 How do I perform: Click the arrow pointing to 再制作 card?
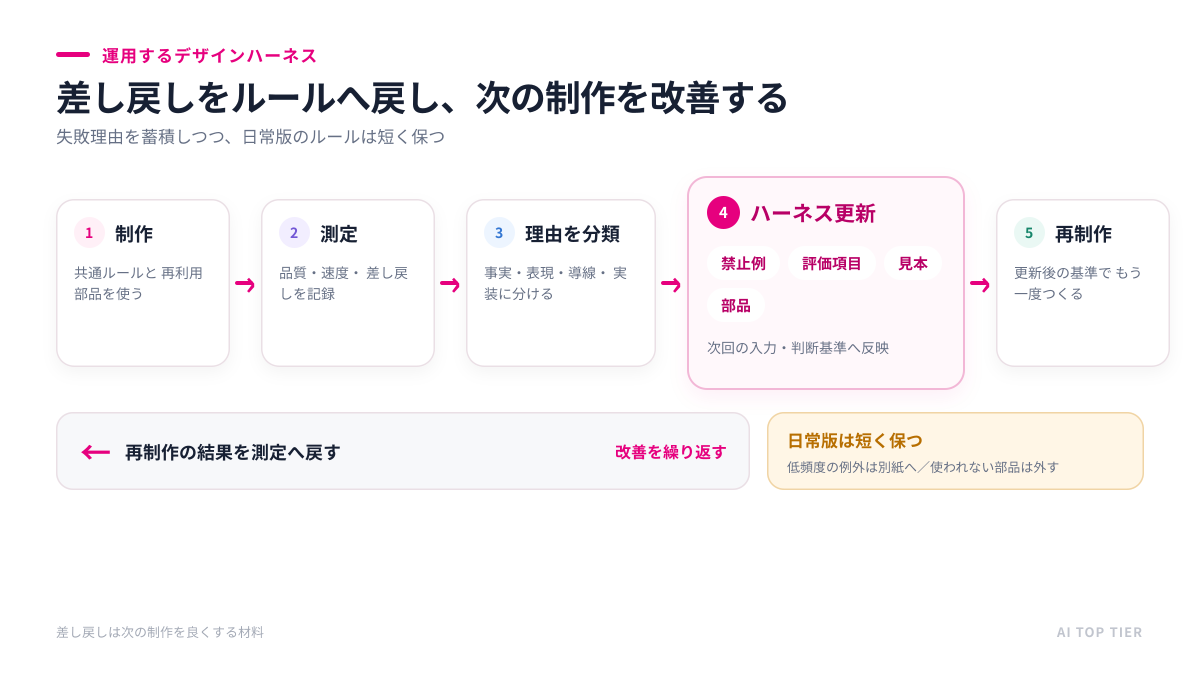point(980,285)
